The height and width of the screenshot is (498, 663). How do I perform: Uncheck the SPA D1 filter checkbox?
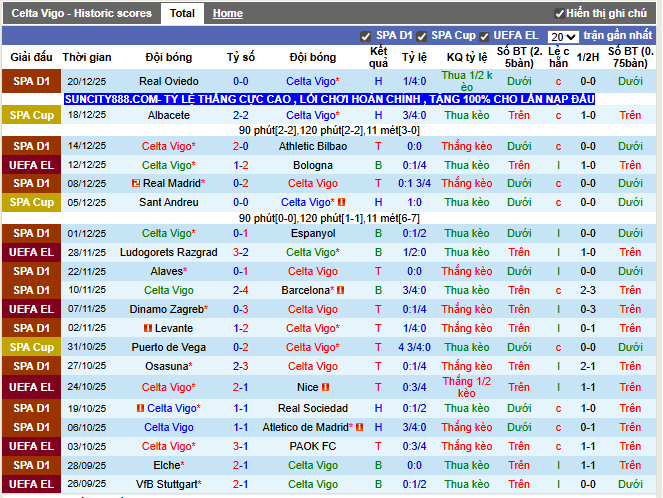[365, 37]
